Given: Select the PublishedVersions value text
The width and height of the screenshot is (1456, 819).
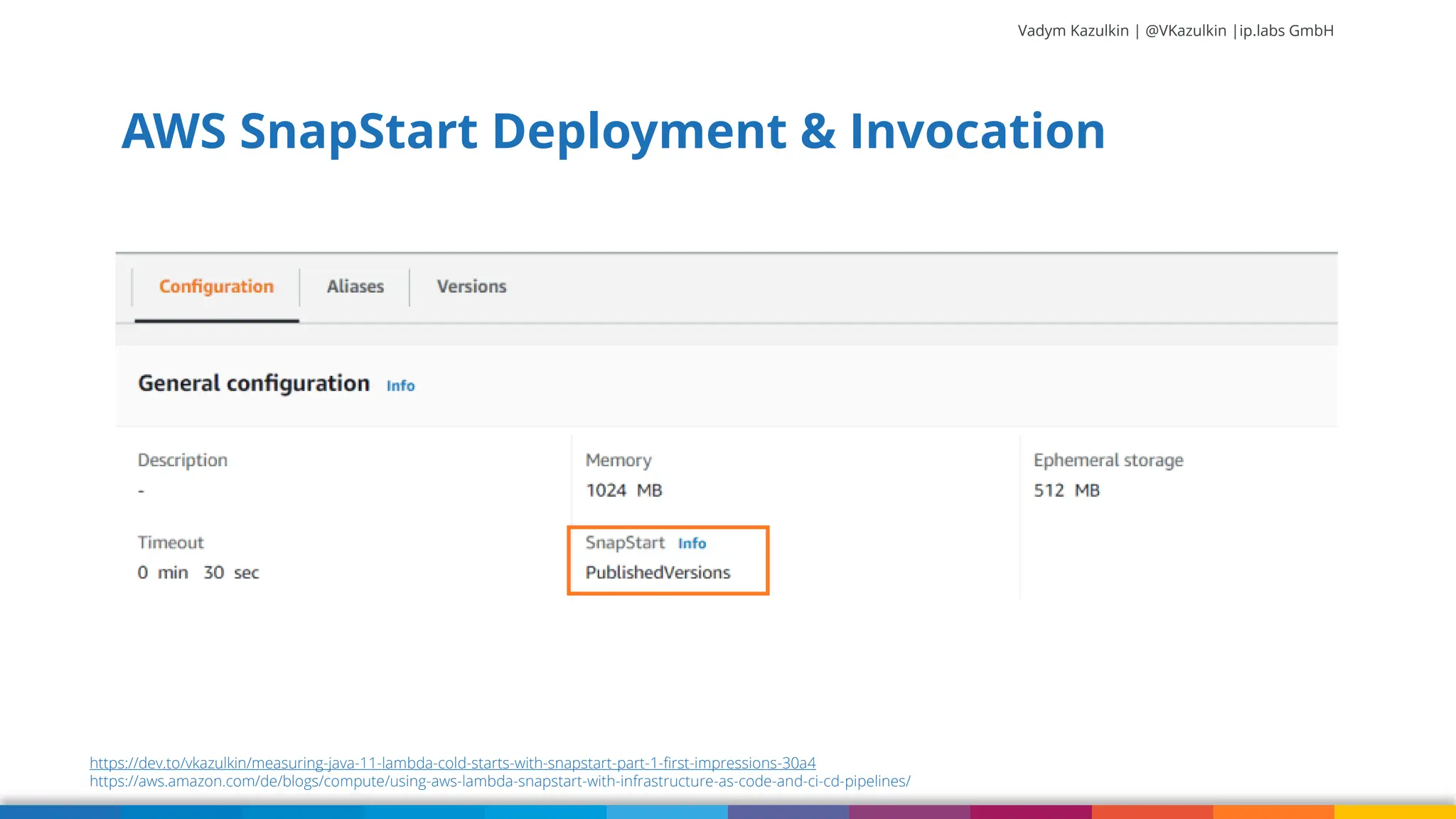Looking at the screenshot, I should [658, 572].
